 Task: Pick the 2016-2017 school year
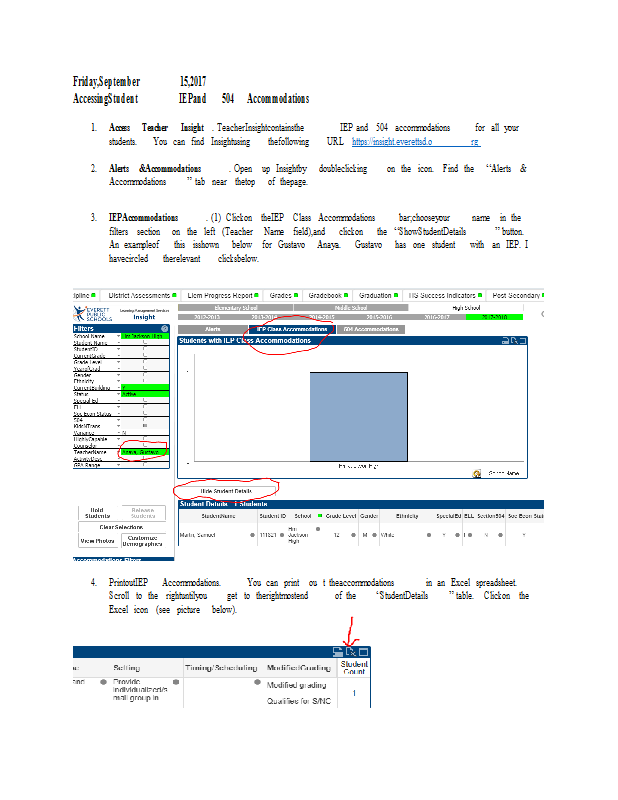tap(437, 317)
